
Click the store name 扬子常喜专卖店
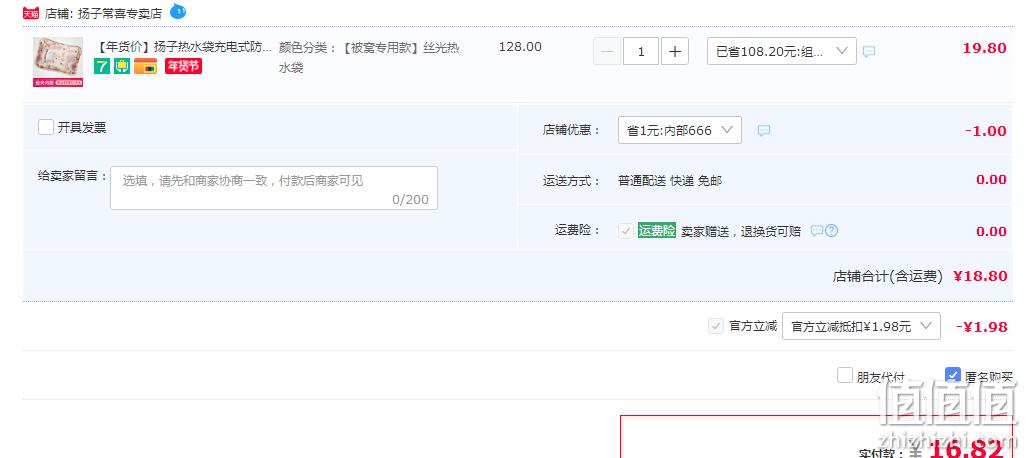(x=120, y=13)
